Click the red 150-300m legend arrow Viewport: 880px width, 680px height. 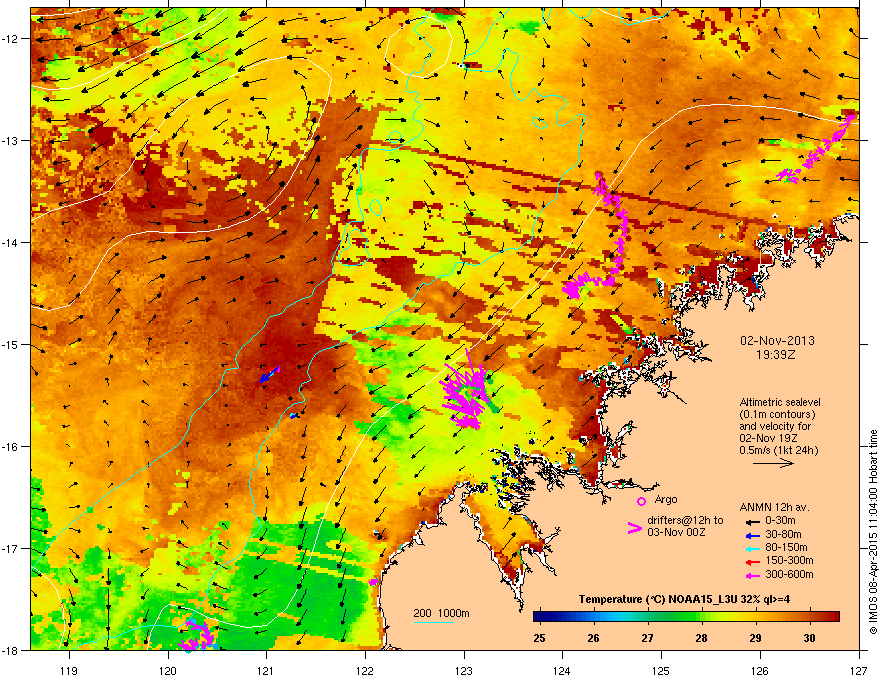753,562
